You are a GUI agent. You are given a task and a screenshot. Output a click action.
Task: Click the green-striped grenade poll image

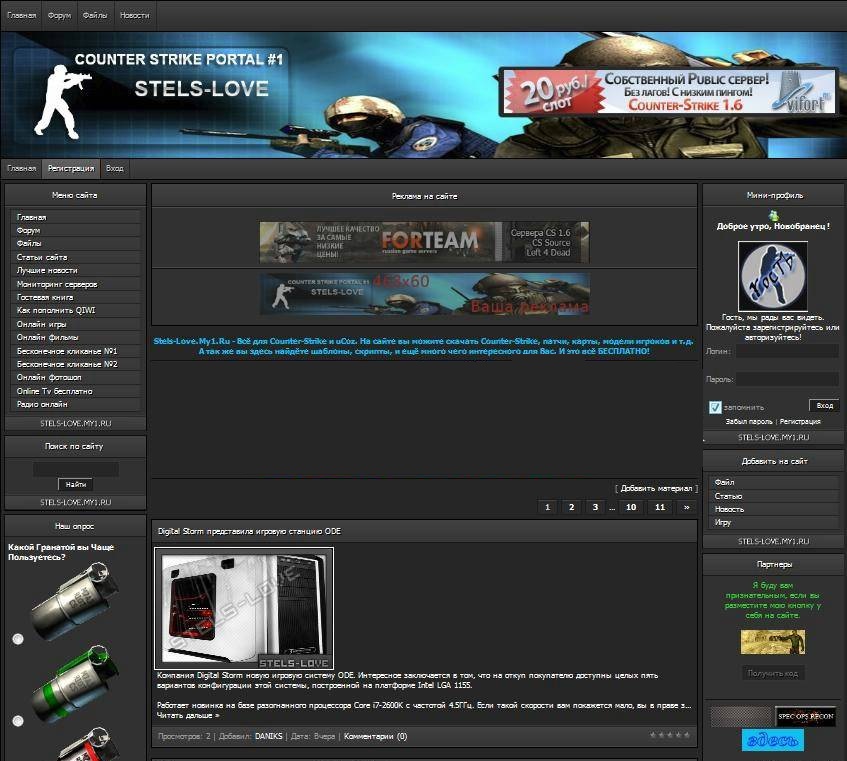click(x=76, y=683)
